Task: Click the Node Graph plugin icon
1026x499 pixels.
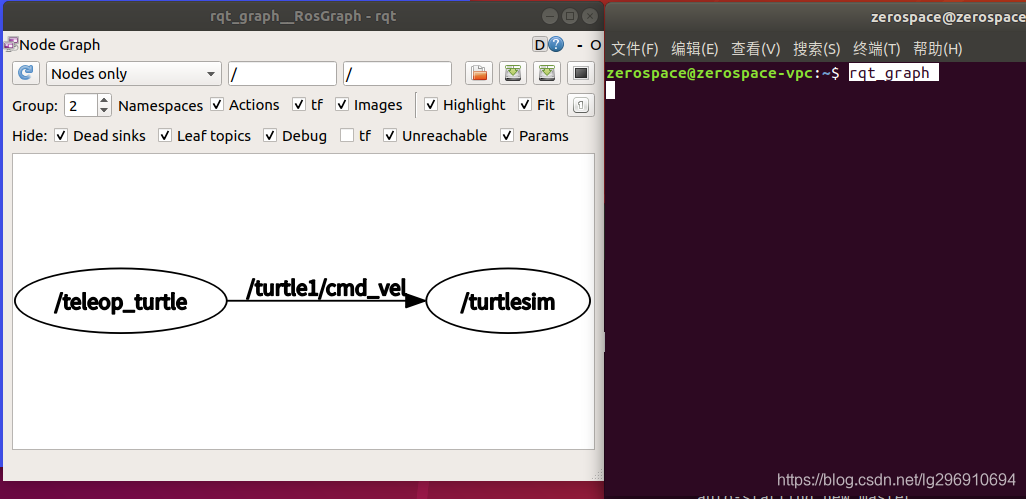Action: (11, 44)
